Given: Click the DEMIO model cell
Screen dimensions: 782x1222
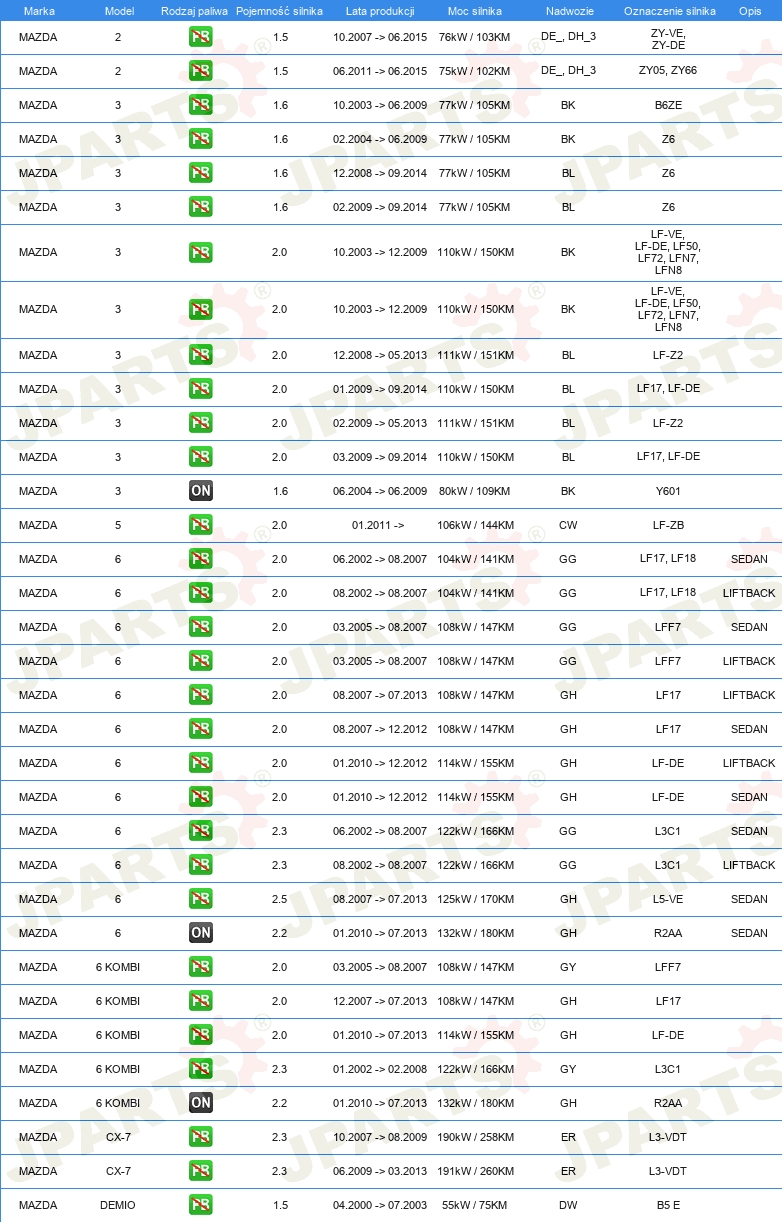Looking at the screenshot, I should [x=118, y=1206].
